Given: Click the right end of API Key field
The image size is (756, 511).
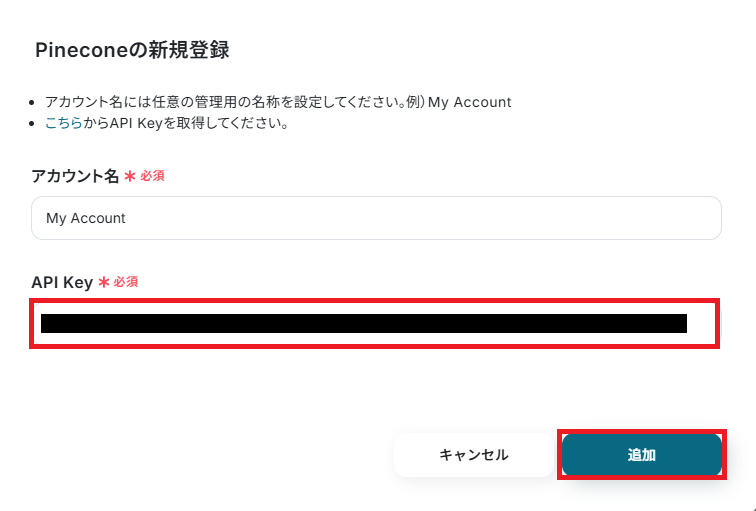Looking at the screenshot, I should (702, 323).
